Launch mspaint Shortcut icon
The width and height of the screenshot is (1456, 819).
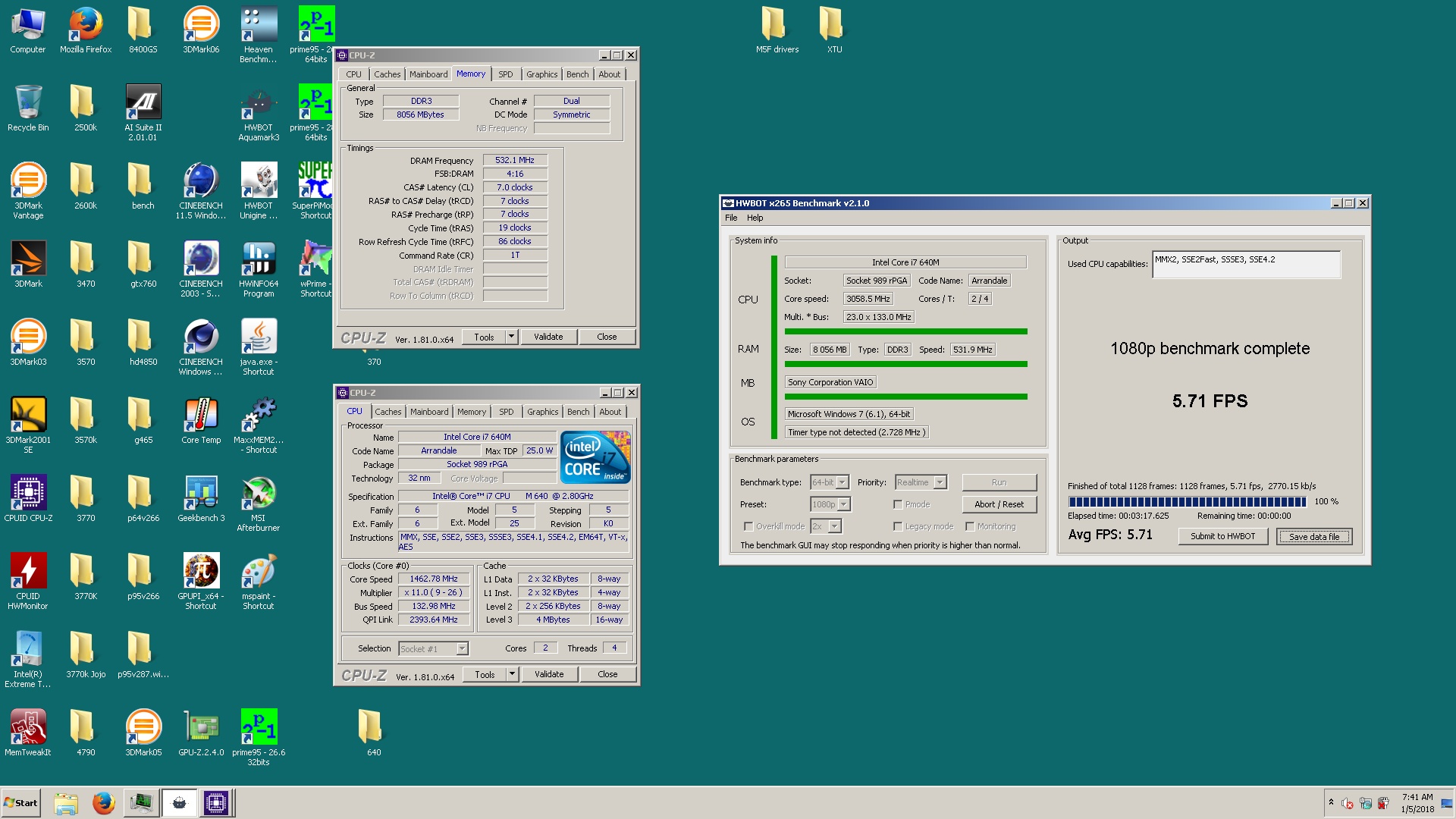click(x=259, y=582)
